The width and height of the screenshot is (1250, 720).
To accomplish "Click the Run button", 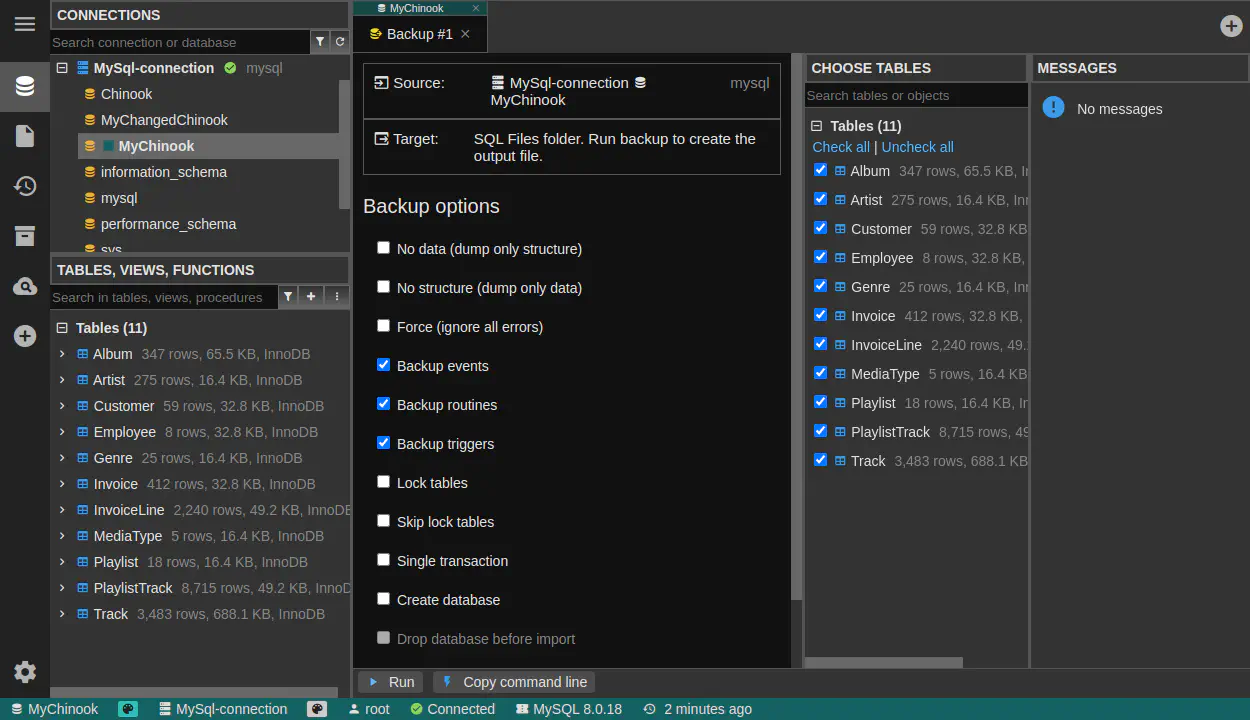I will (391, 682).
